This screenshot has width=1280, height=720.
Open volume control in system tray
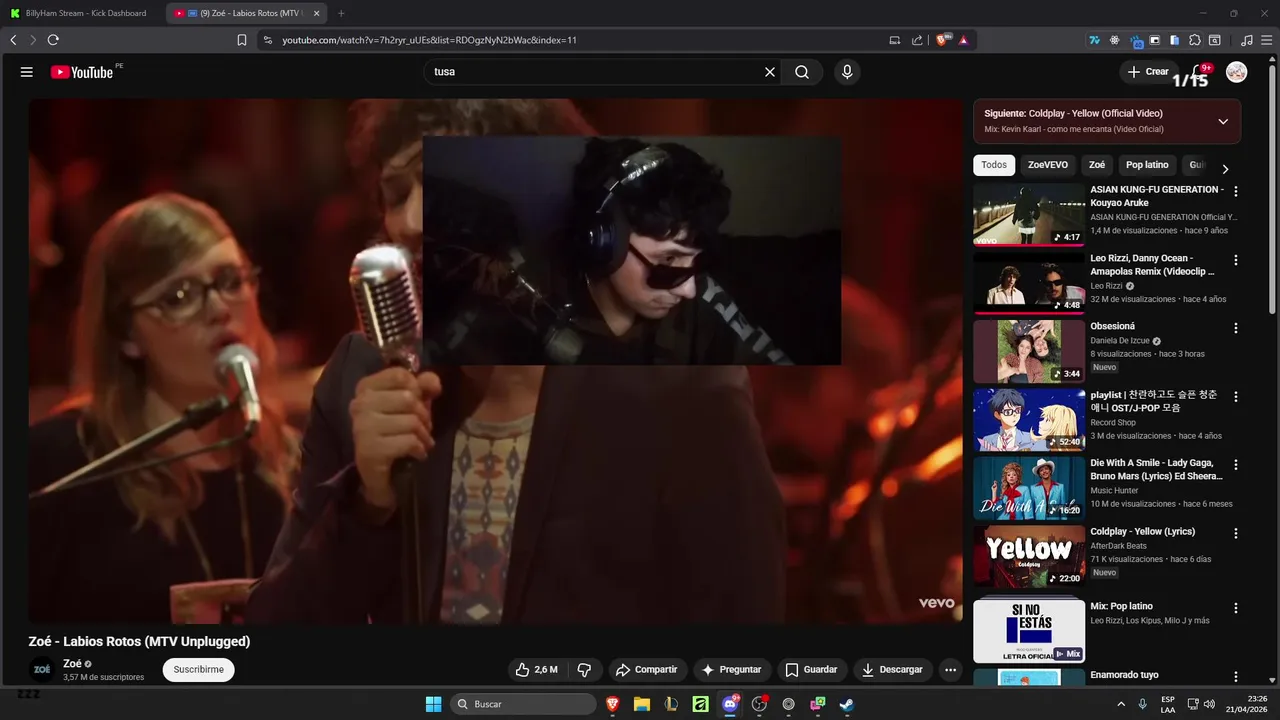point(1210,704)
